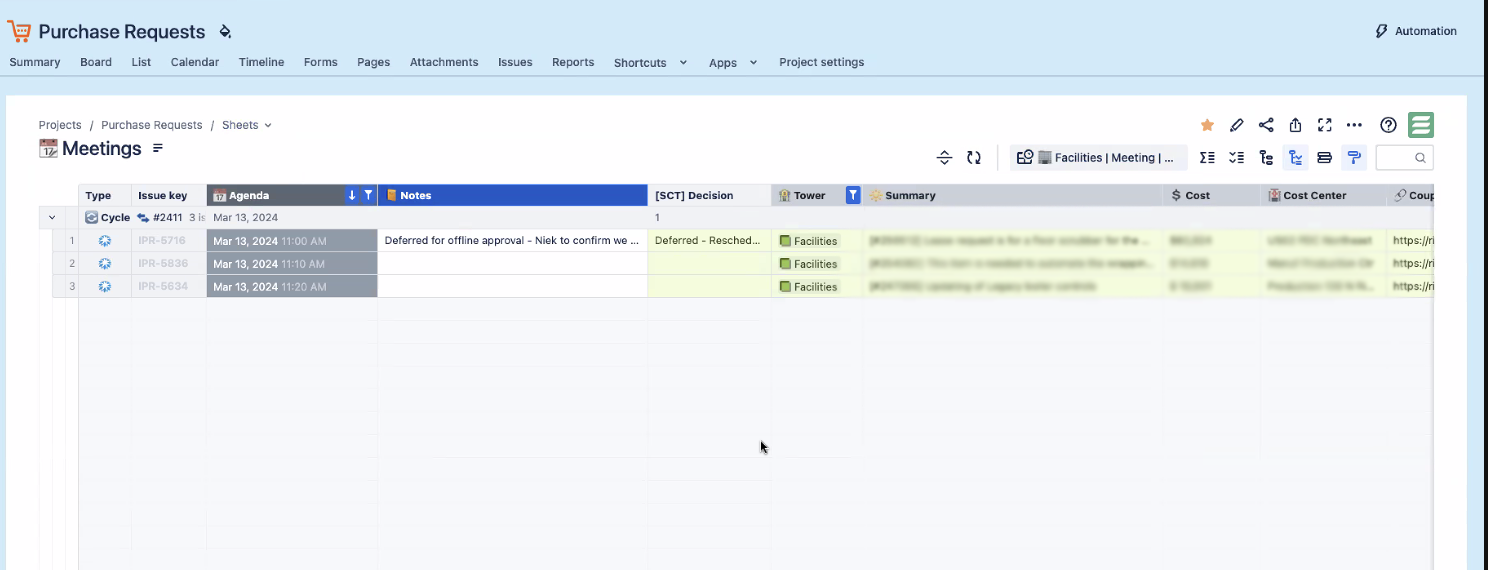Select agenda cell Mar 13, 2024 11:10 AM
This screenshot has height=570, width=1488.
tap(292, 264)
